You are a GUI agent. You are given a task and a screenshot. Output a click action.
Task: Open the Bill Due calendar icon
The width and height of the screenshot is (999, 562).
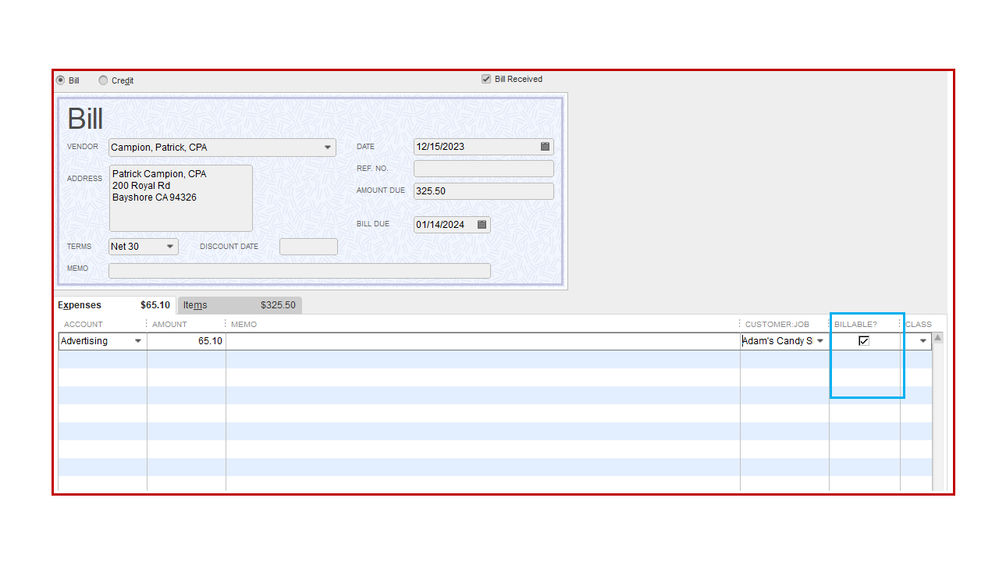click(x=482, y=224)
